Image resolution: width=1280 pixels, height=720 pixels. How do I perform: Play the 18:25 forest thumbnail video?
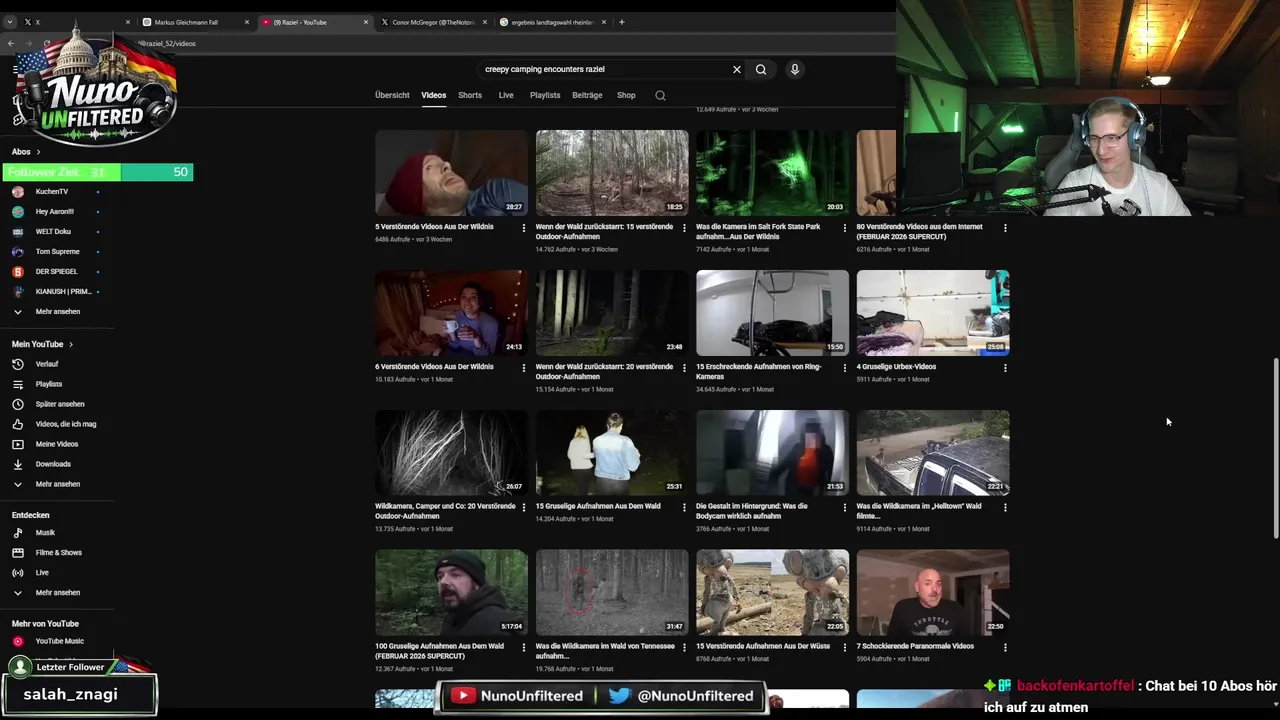612,172
